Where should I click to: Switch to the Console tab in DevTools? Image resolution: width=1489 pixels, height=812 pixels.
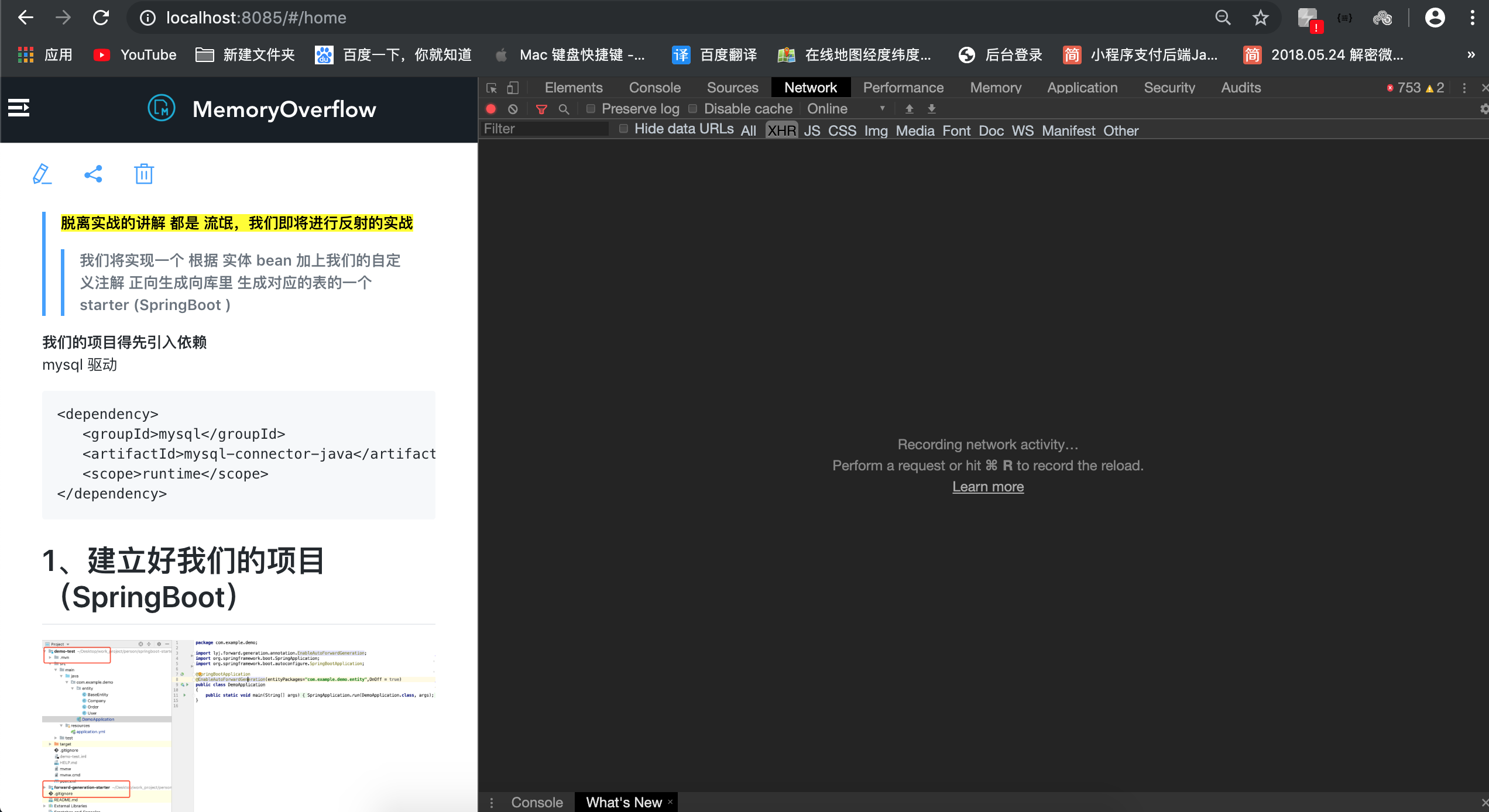[x=654, y=88]
